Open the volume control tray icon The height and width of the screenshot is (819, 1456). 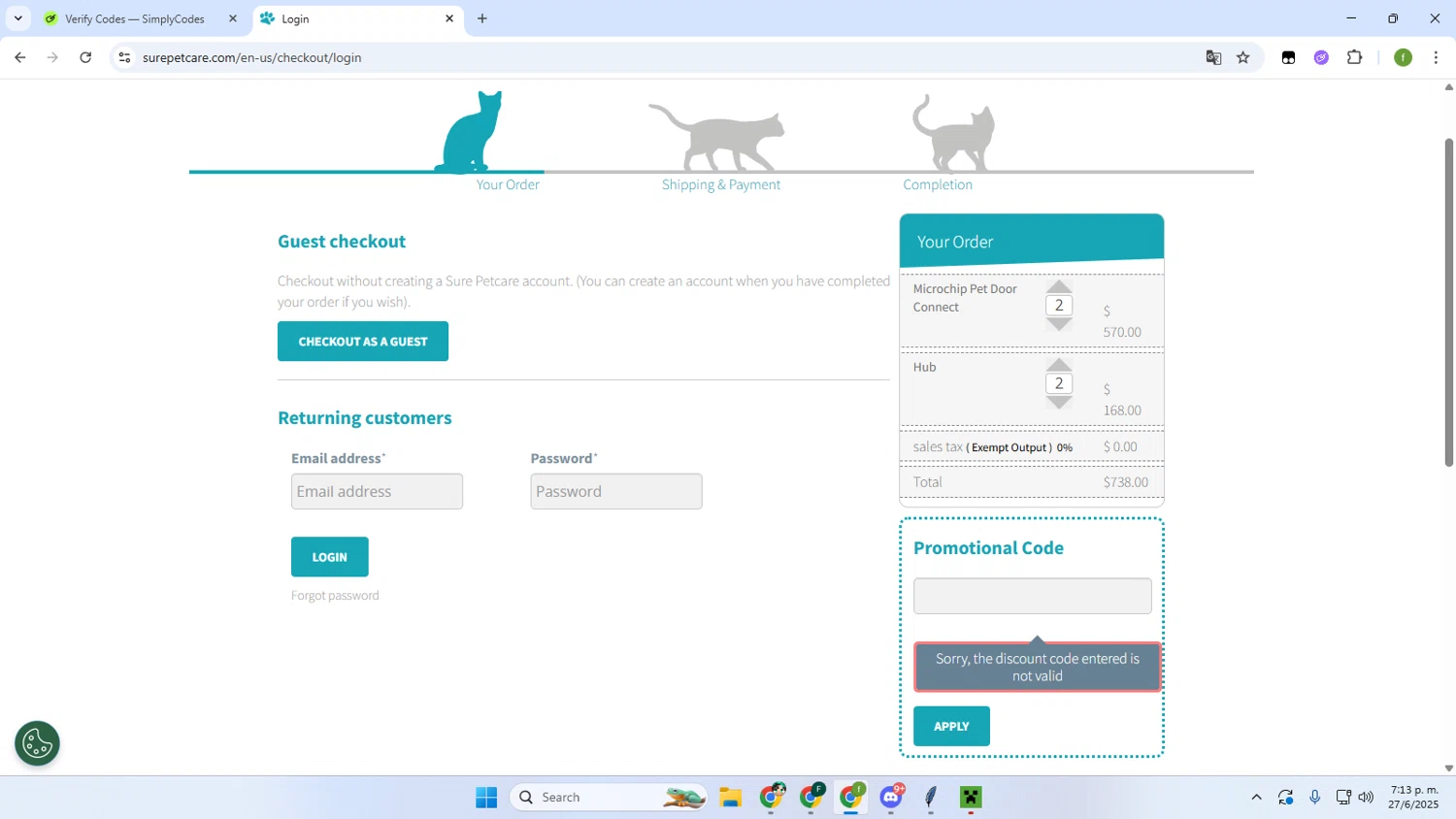pos(1366,798)
